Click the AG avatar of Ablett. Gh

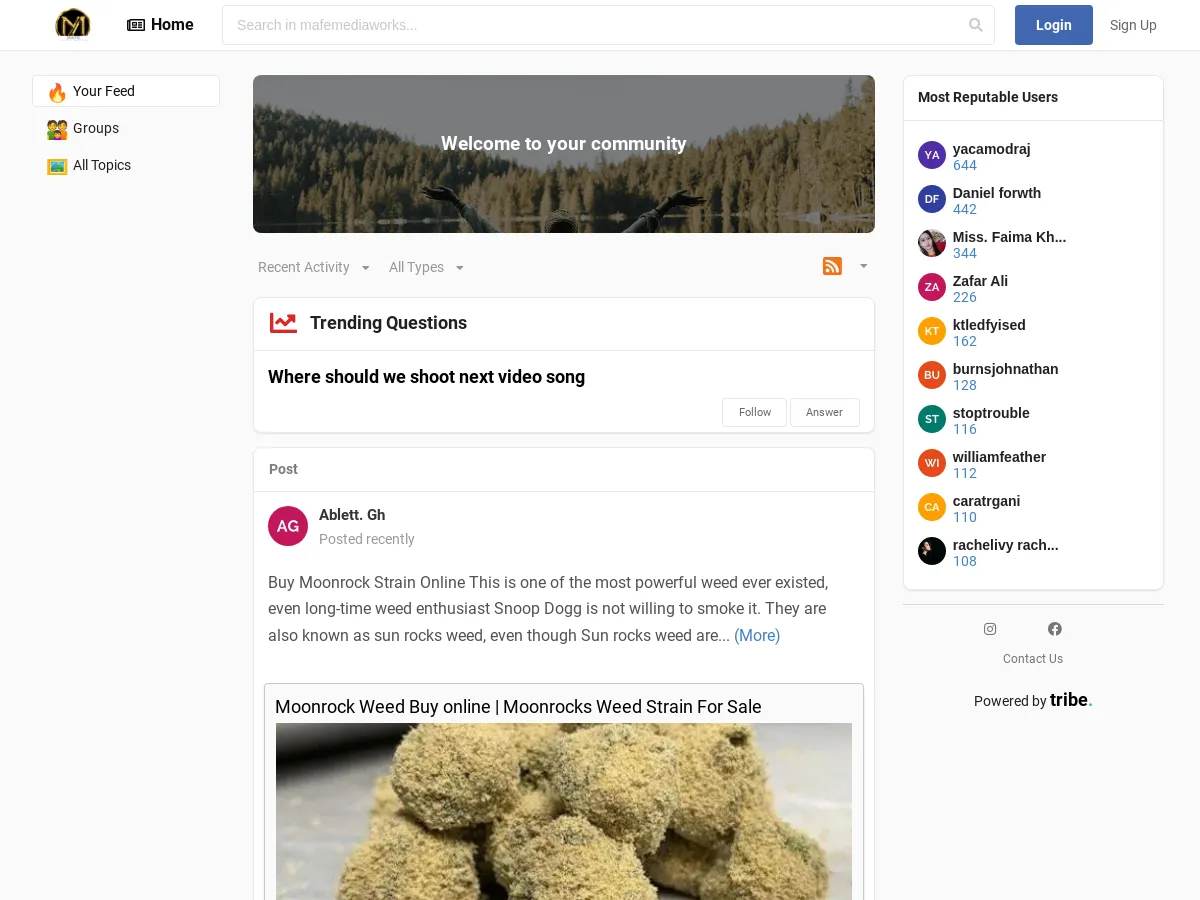(288, 526)
